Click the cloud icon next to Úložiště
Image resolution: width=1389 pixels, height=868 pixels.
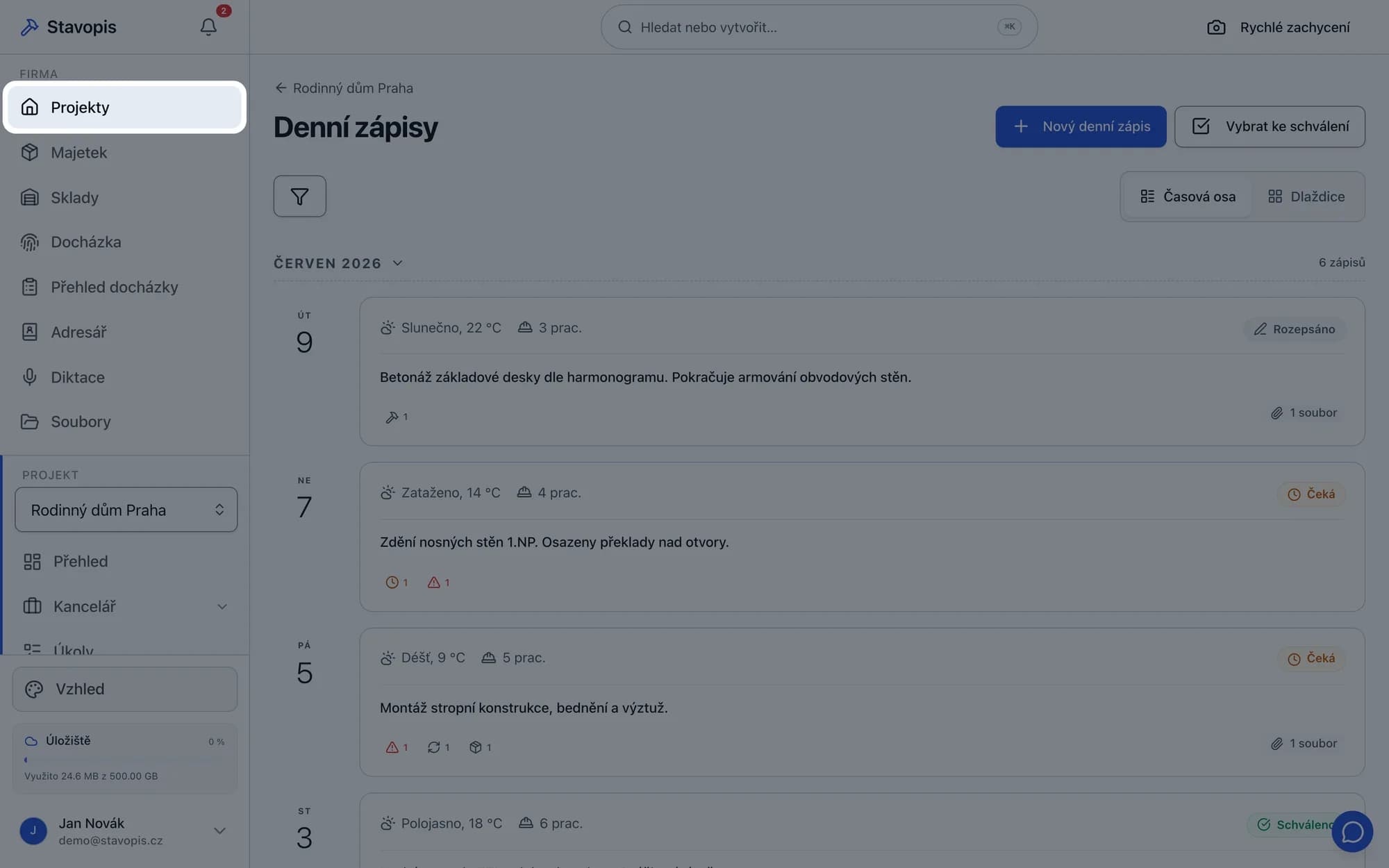(31, 741)
